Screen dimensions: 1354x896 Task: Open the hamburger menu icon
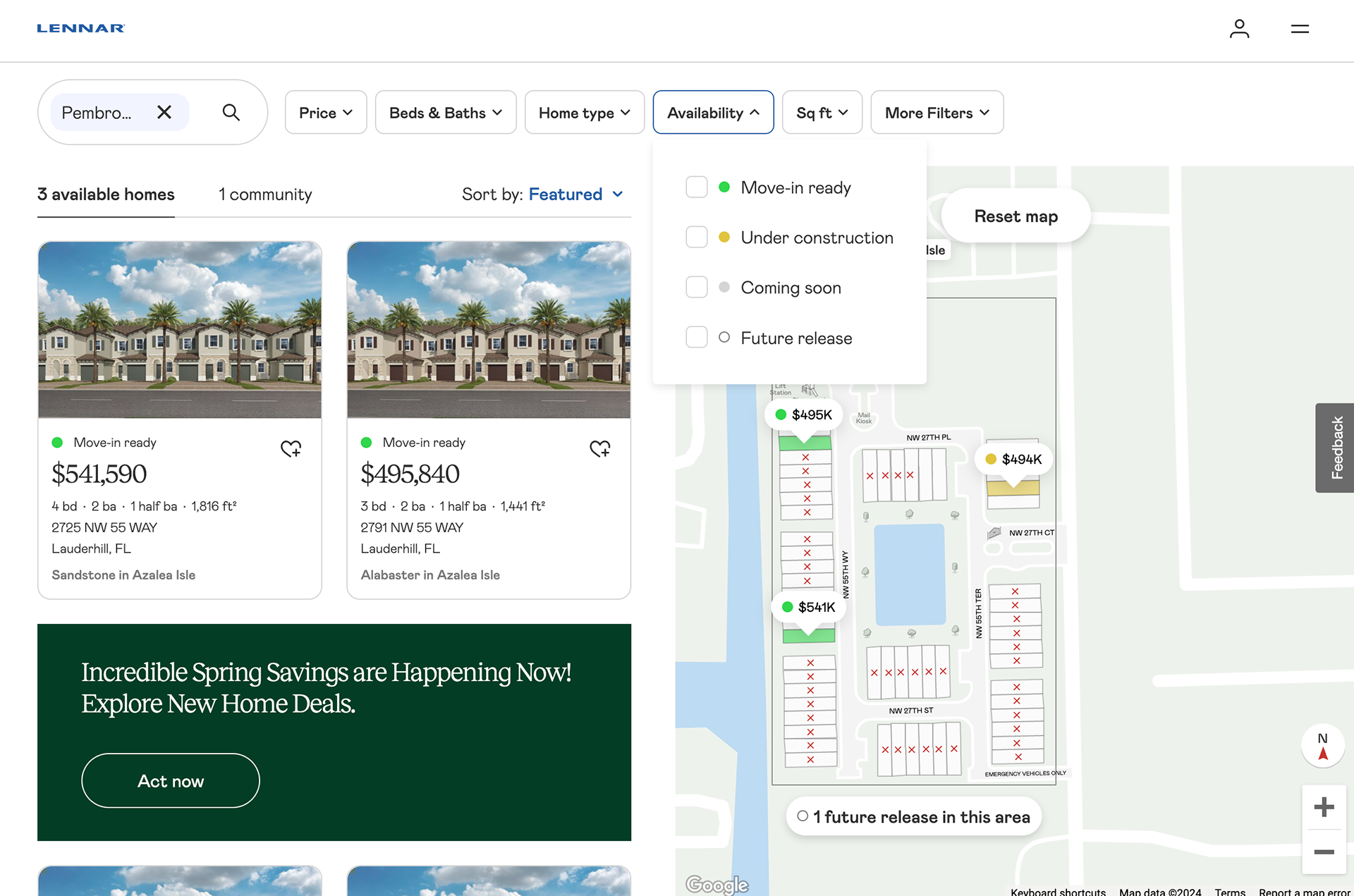(1300, 29)
